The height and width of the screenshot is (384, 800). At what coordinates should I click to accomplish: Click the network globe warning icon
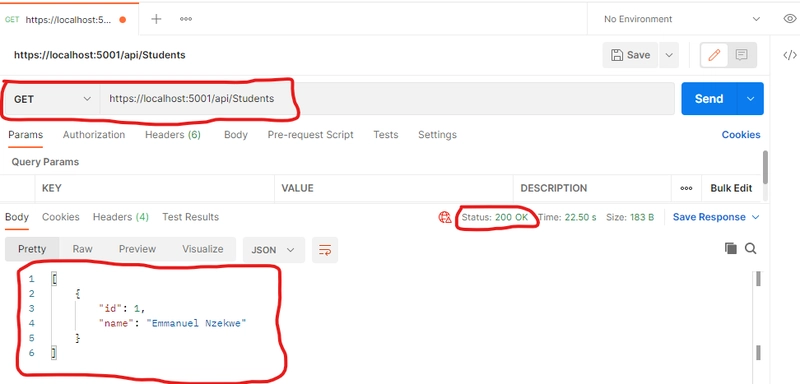(x=444, y=217)
